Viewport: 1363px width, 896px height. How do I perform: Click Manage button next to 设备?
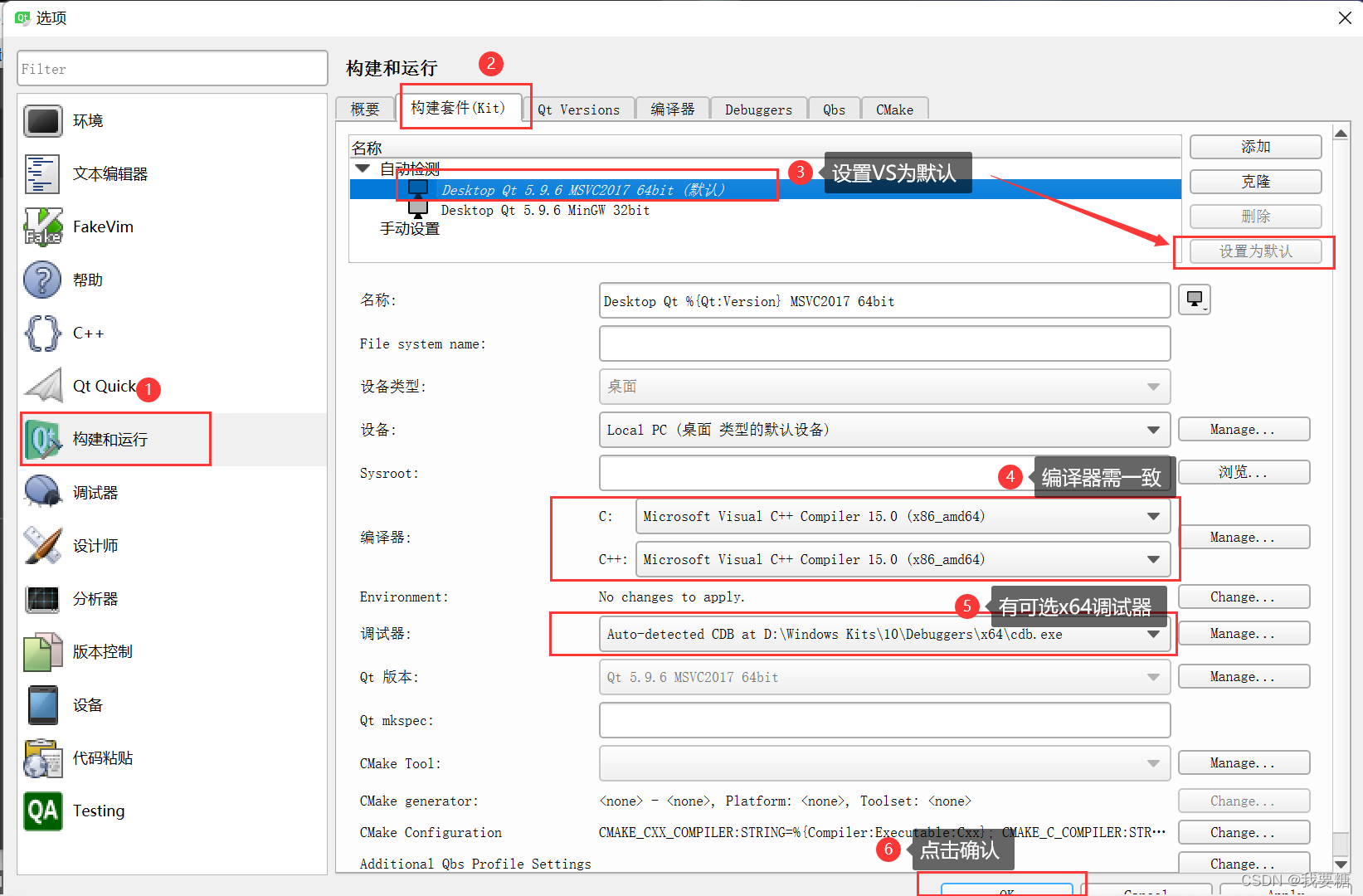1244,430
